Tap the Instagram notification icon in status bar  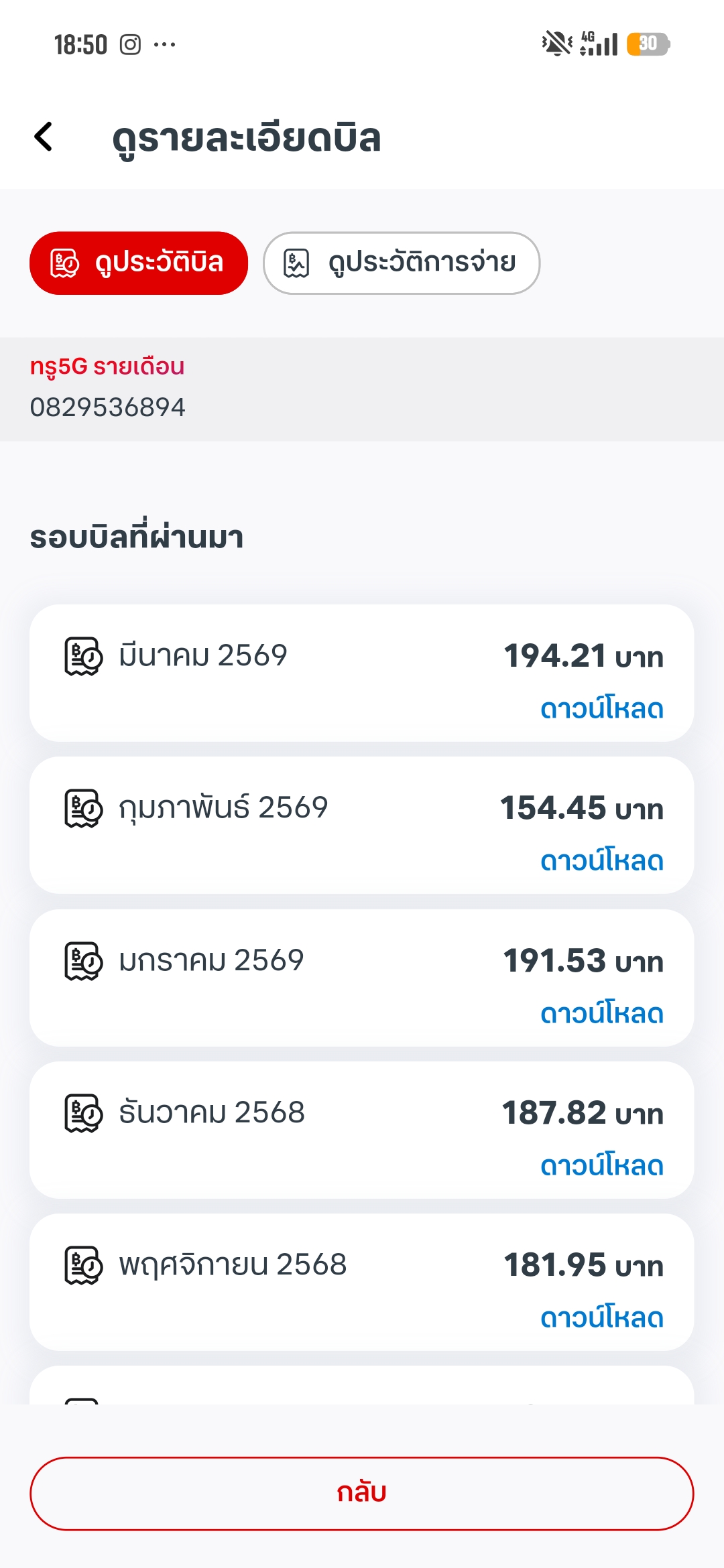click(130, 45)
